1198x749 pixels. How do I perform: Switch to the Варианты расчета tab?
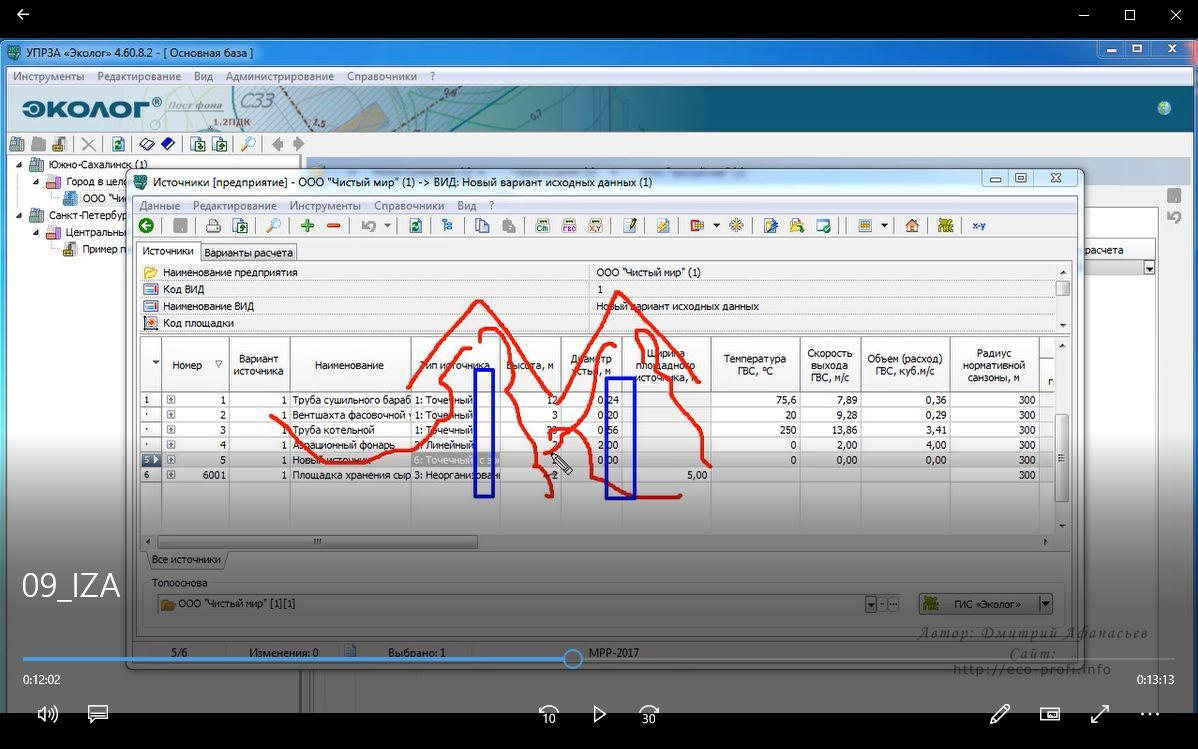tap(248, 253)
